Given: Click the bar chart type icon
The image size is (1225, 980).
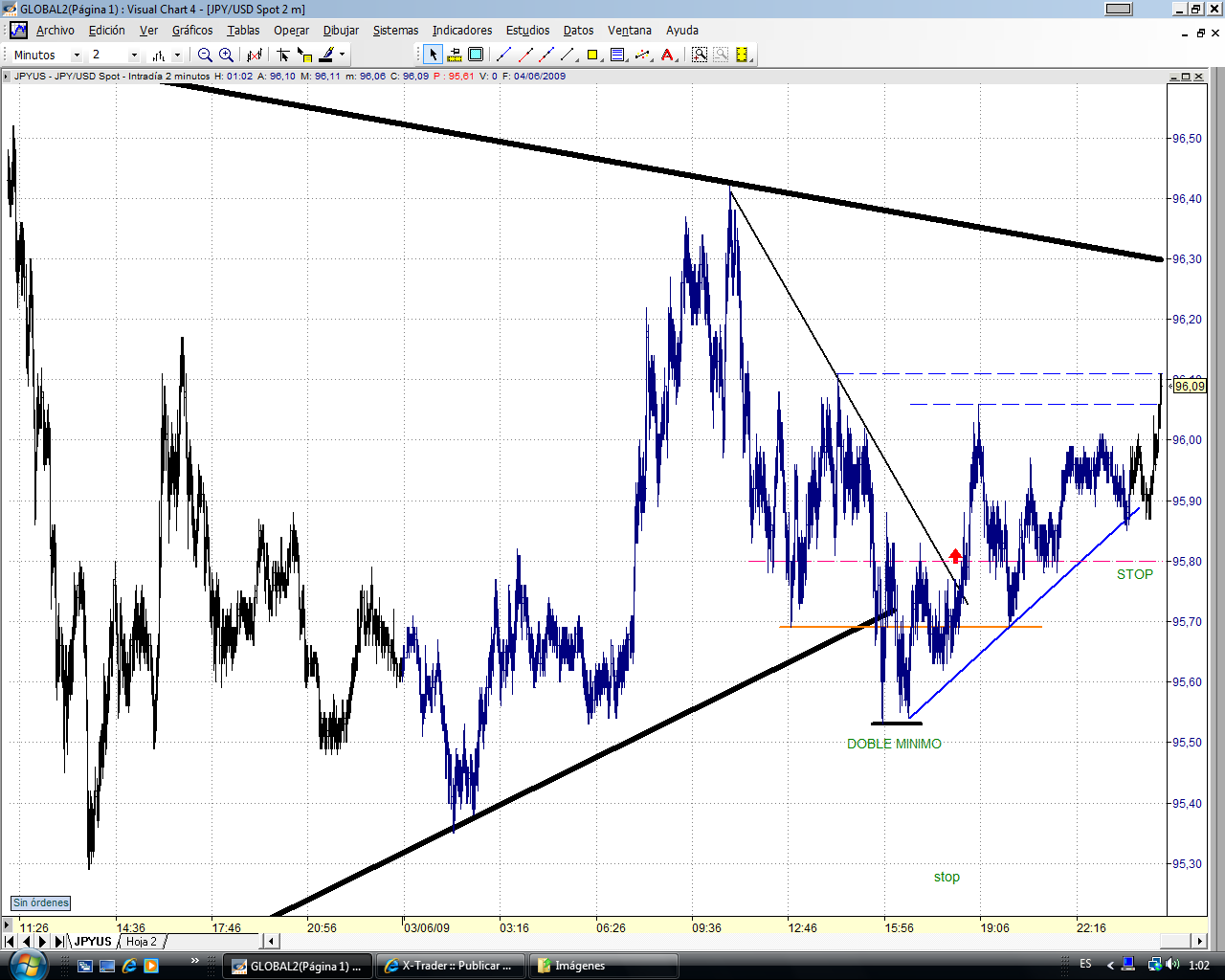Looking at the screenshot, I should point(159,56).
